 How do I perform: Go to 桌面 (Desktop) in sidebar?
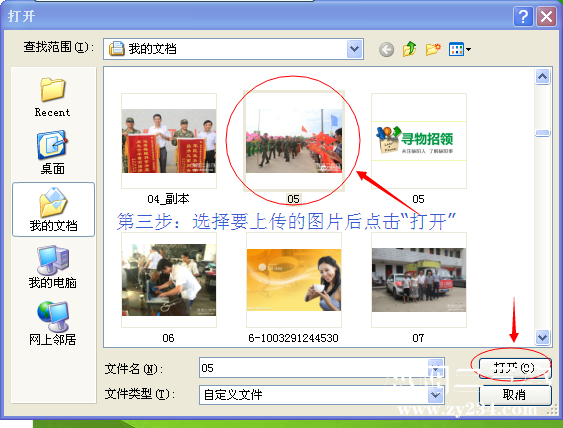point(53,153)
